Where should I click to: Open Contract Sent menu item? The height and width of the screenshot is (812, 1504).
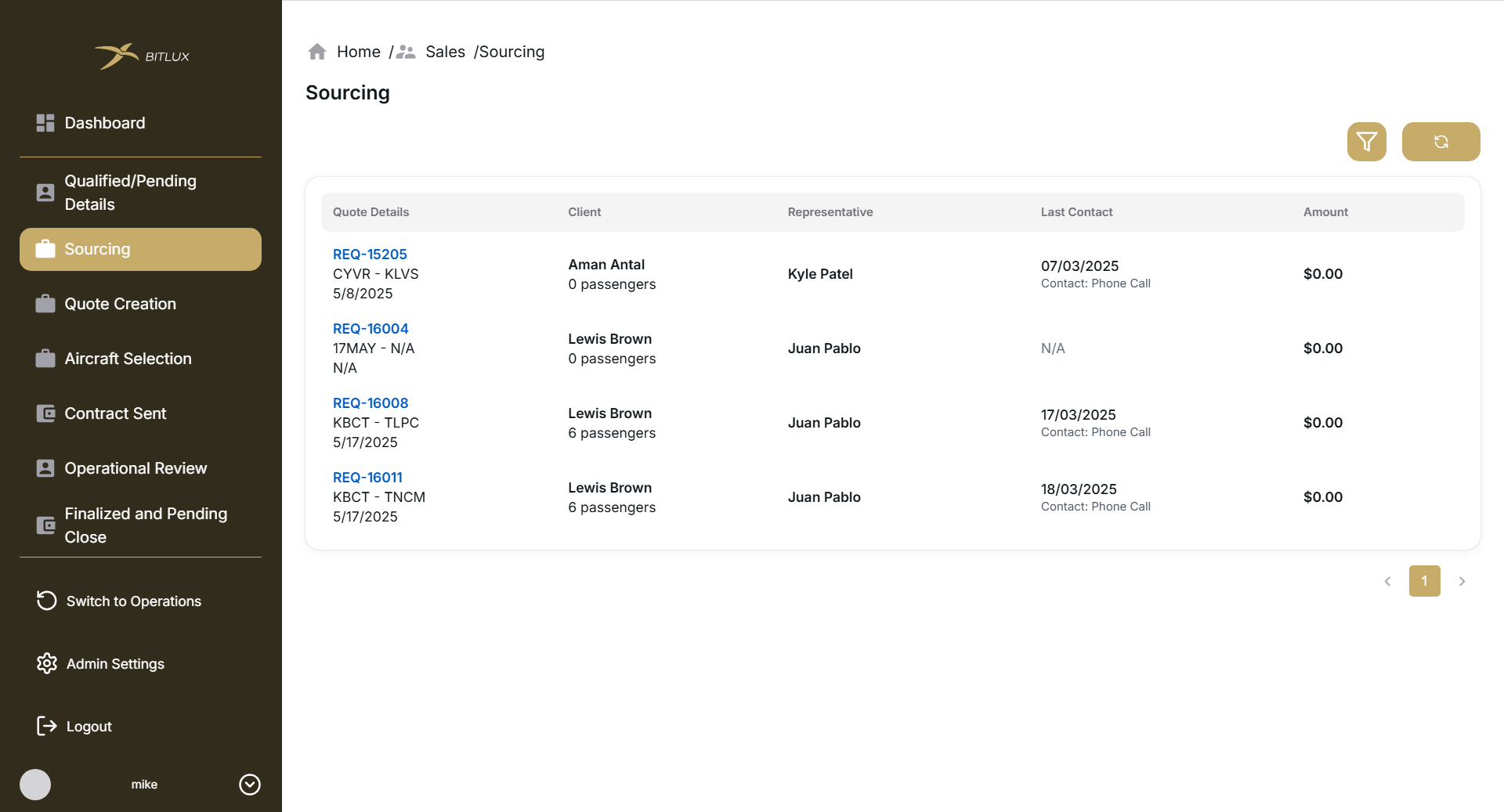pyautogui.click(x=115, y=413)
